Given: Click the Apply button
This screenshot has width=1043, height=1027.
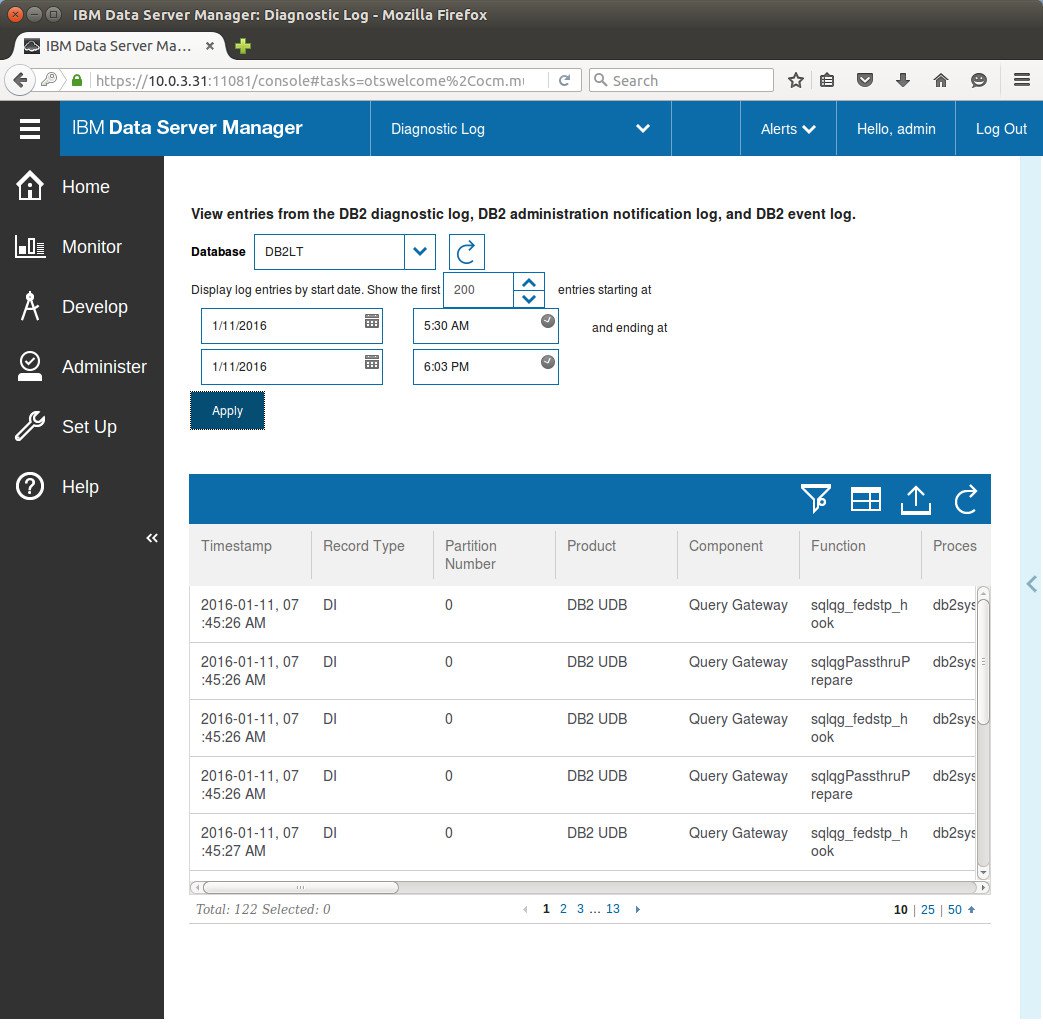Looking at the screenshot, I should coord(227,410).
